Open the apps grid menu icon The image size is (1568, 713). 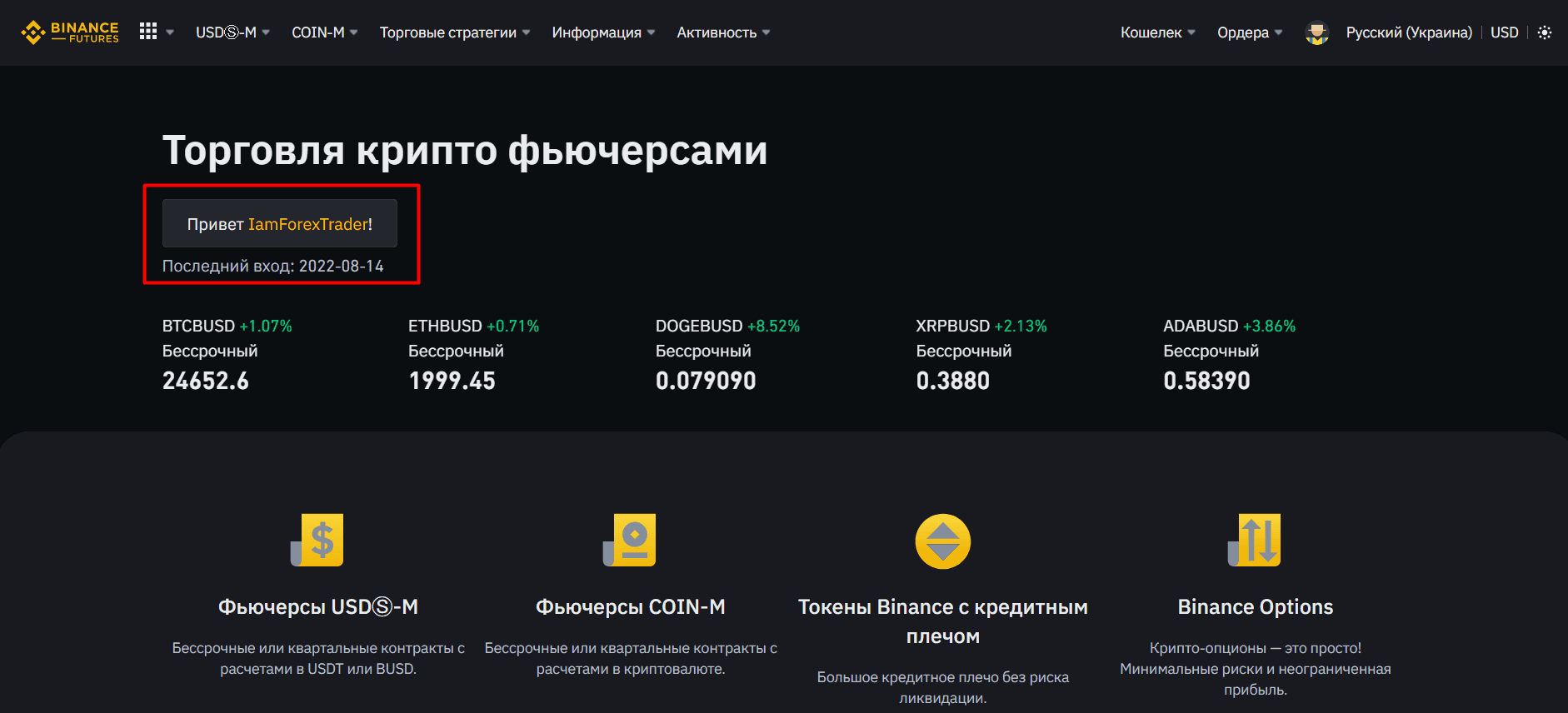pyautogui.click(x=148, y=32)
